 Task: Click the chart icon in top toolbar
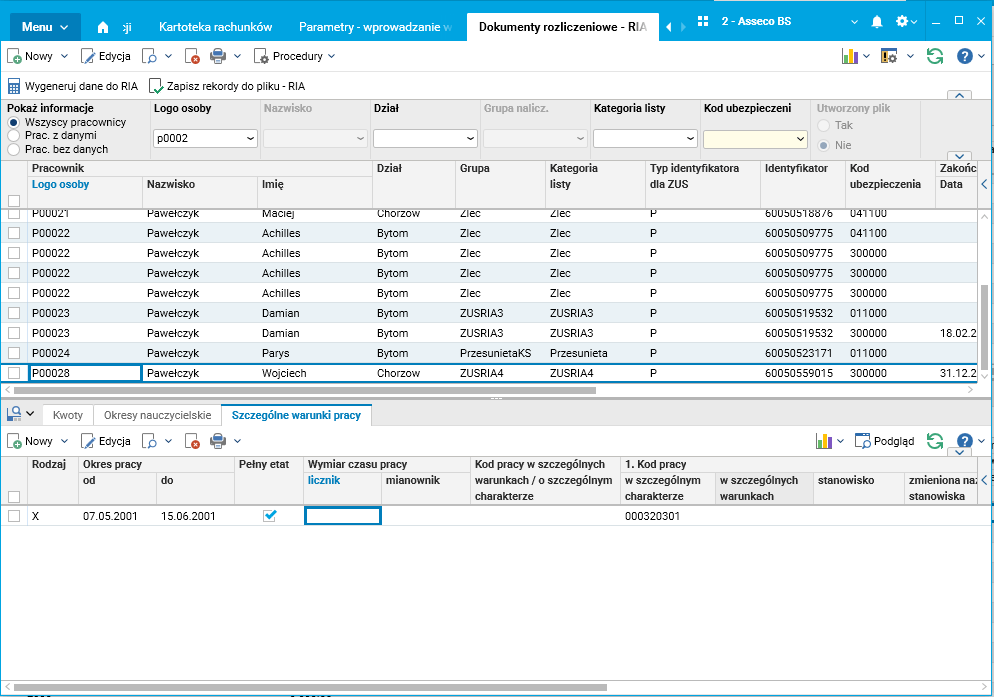[x=849, y=57]
